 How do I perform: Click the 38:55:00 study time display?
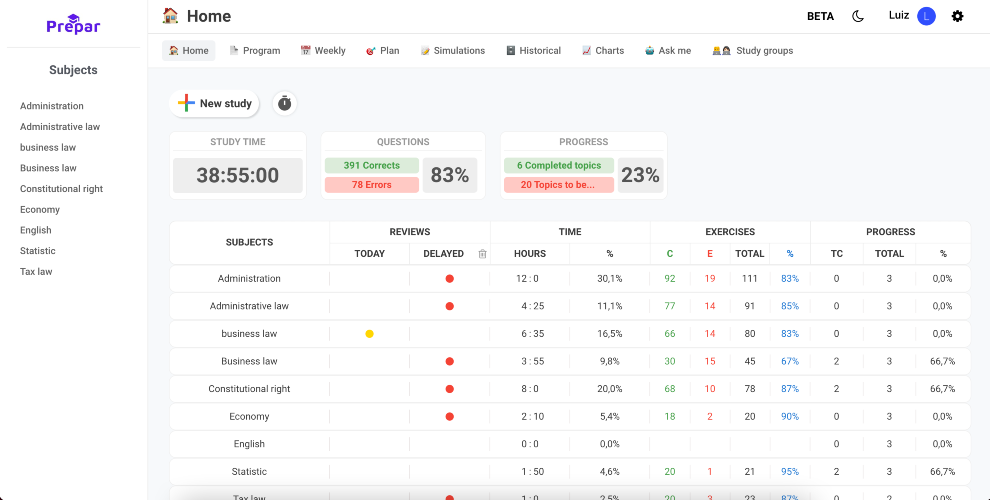[237, 176]
